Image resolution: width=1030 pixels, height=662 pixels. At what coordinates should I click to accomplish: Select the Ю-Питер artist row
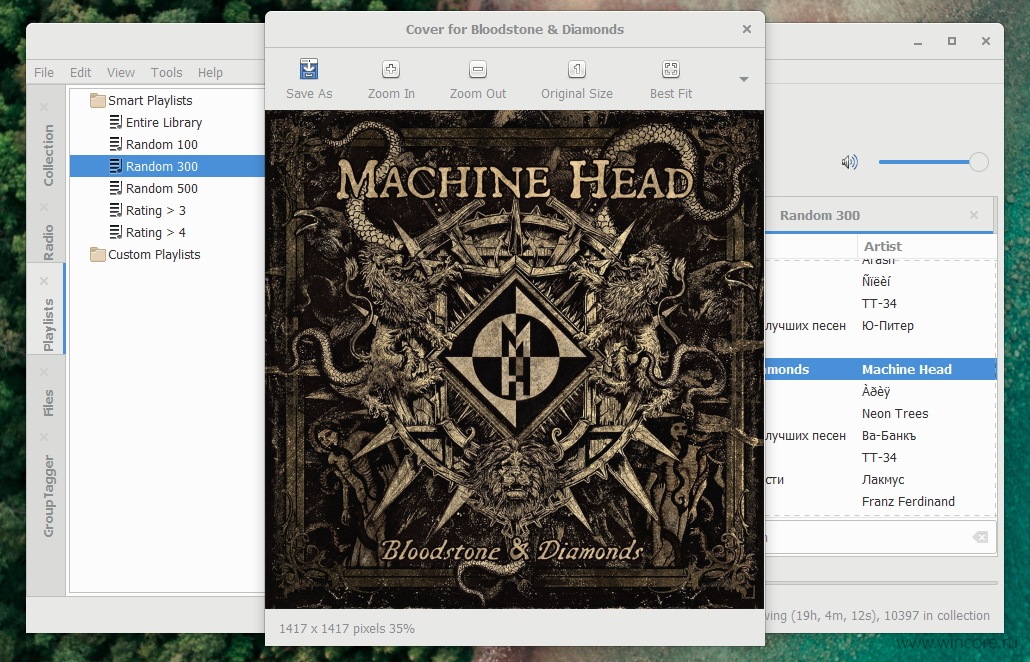(887, 325)
